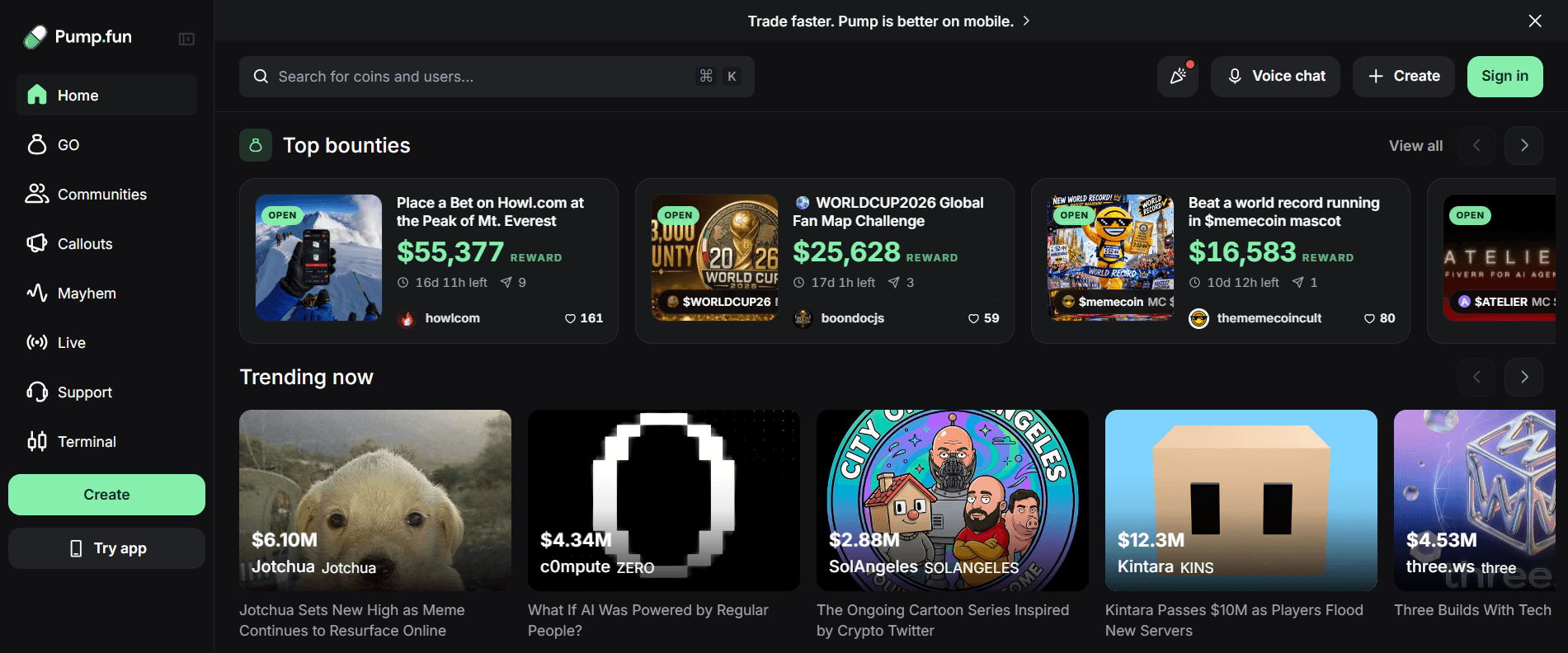This screenshot has height=653, width=1568.
Task: Open the Mt. Everest bounty thumbnail
Action: 318,258
